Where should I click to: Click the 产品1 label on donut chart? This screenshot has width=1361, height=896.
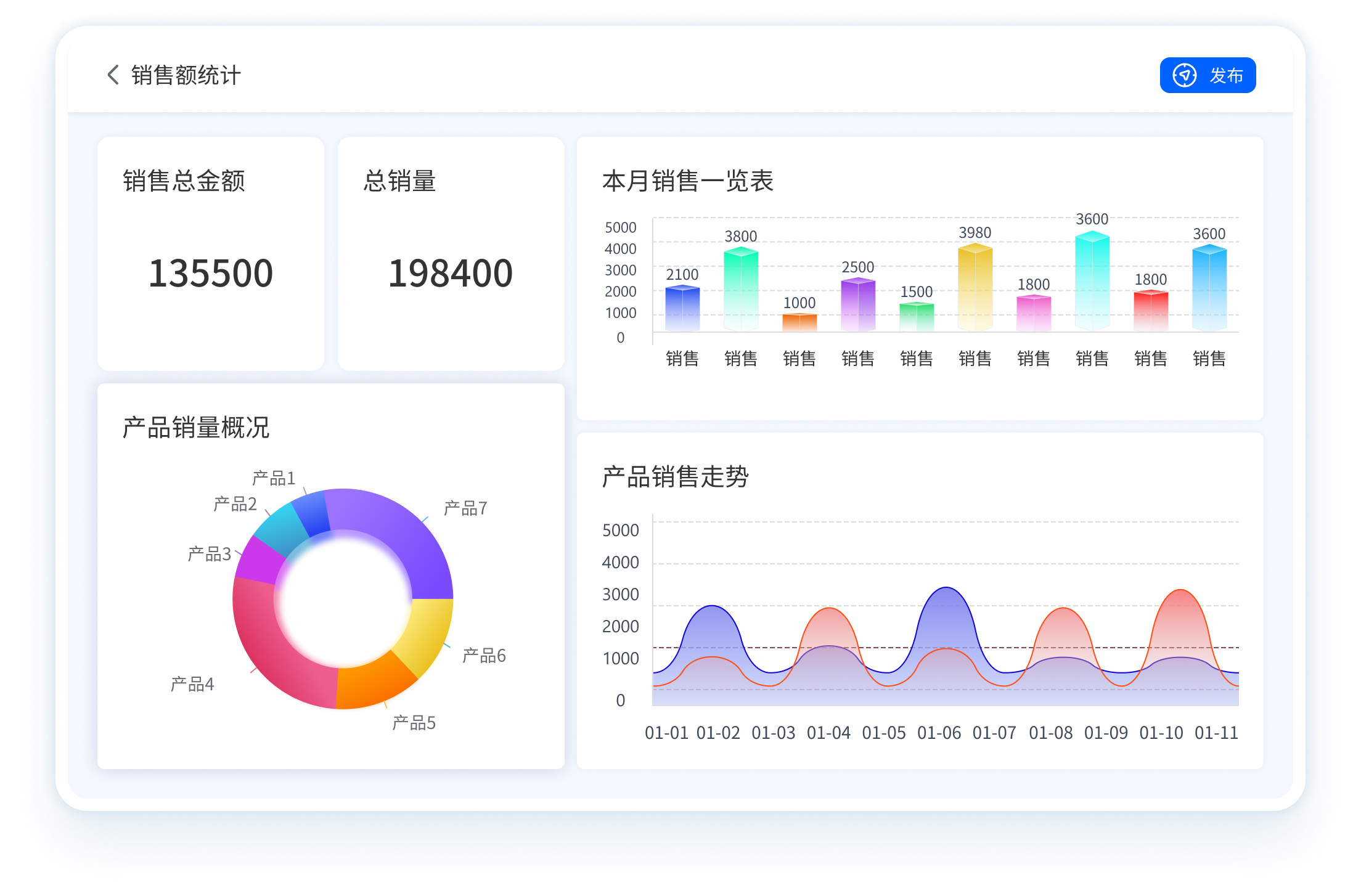click(274, 478)
